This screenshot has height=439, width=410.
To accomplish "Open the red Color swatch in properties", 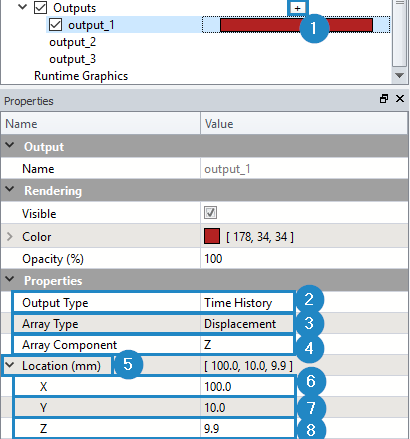I will pyautogui.click(x=212, y=236).
